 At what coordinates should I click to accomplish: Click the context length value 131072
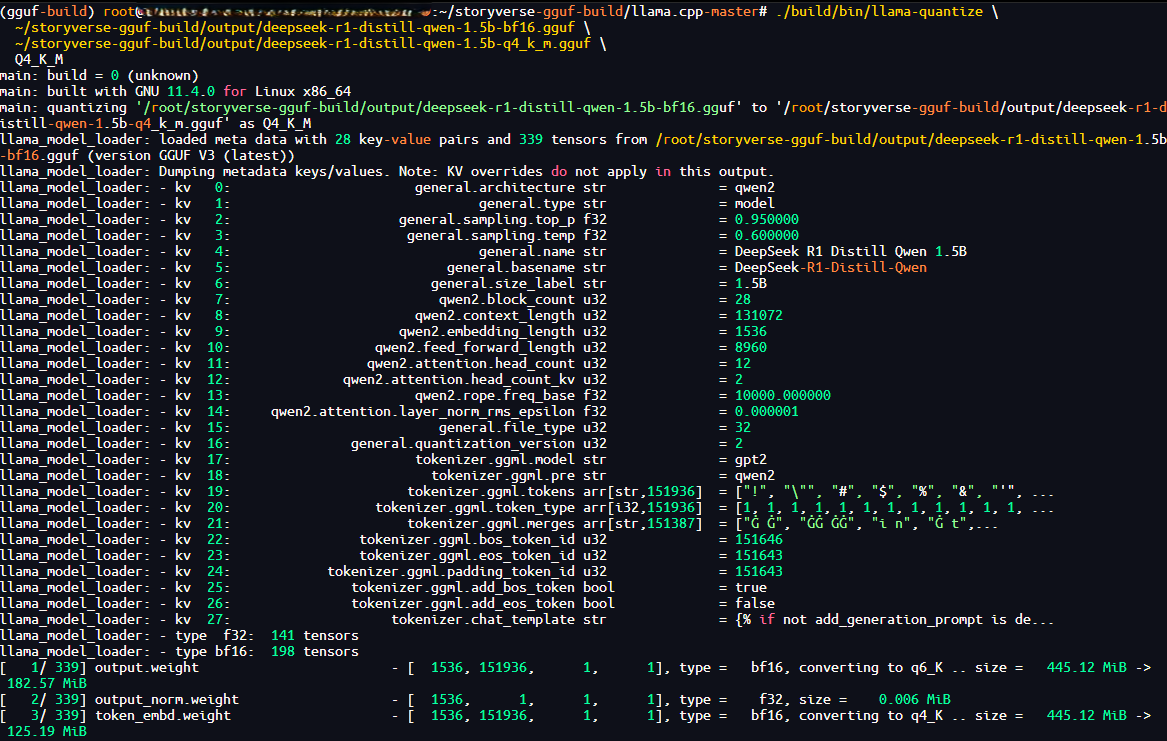[x=758, y=315]
